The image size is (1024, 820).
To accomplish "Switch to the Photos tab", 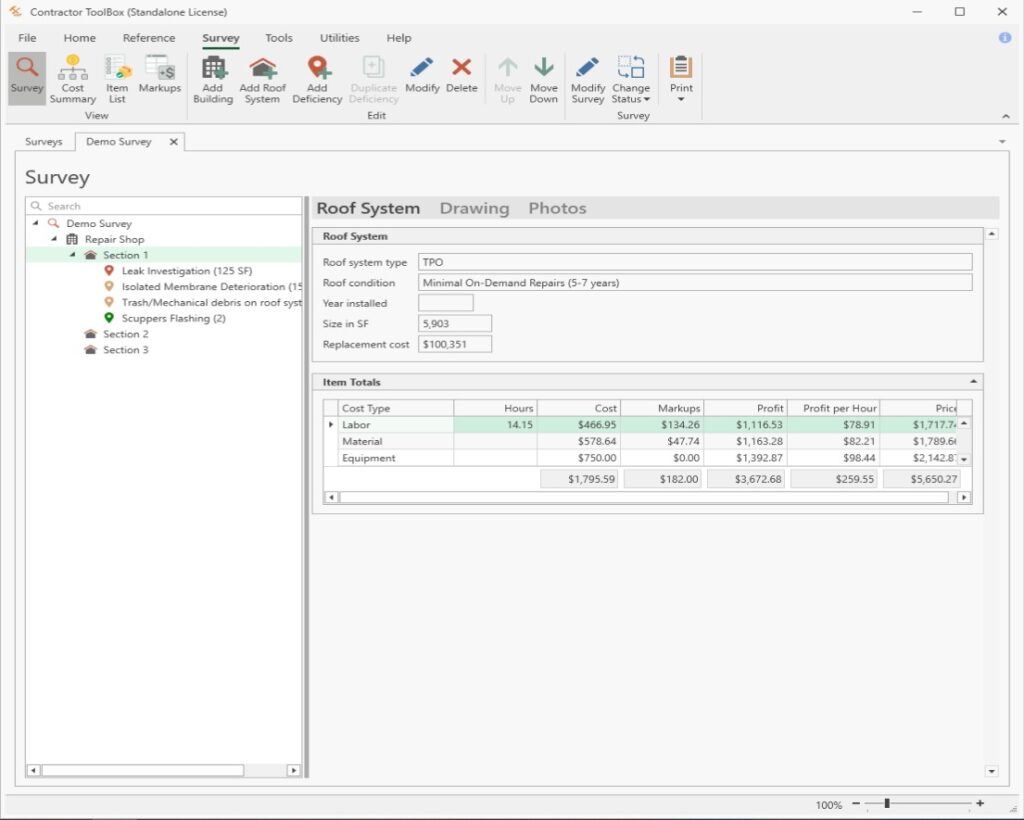I will pos(557,208).
